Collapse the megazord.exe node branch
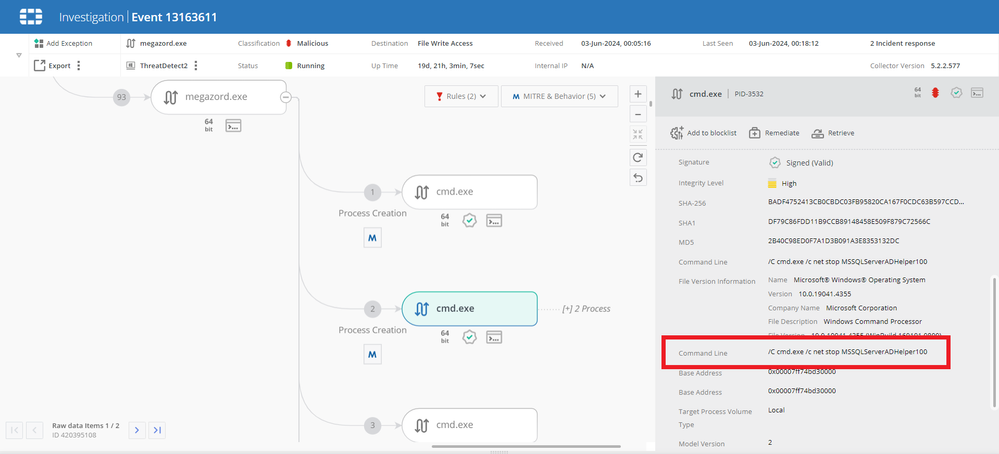The image size is (999, 454). [285, 97]
